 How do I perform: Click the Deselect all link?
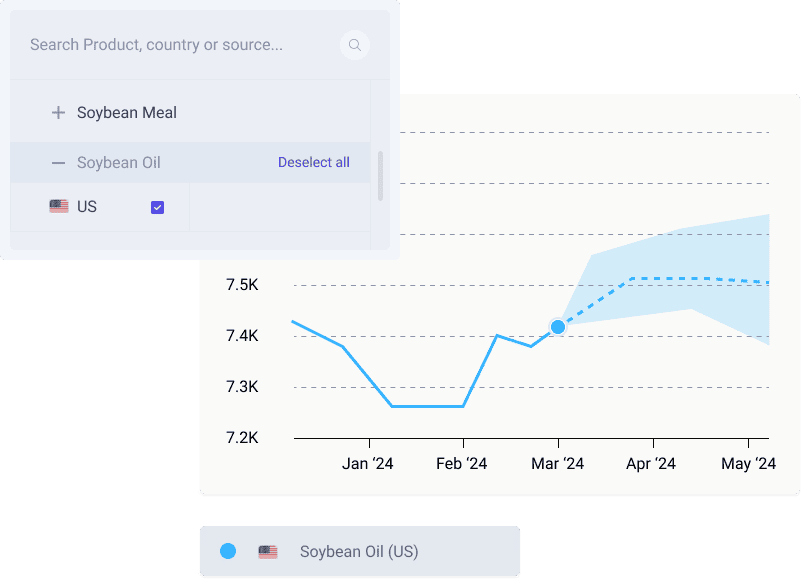click(314, 162)
